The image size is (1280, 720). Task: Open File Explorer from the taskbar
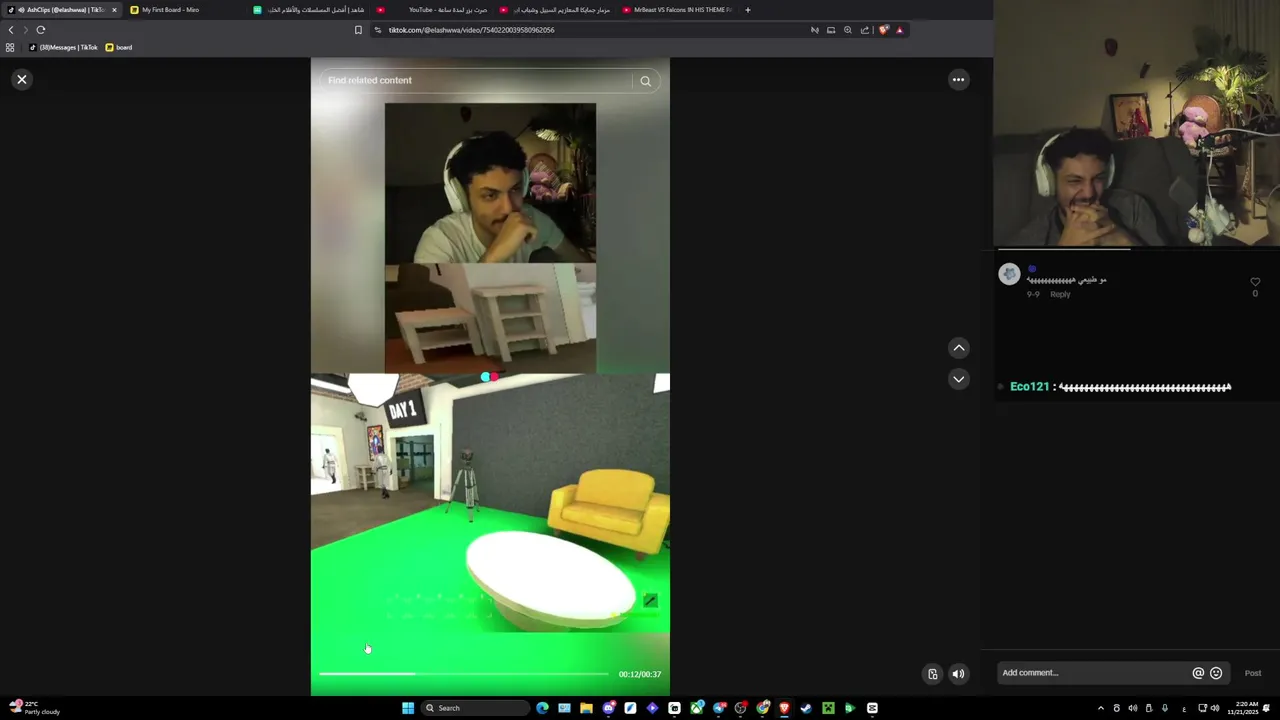(586, 708)
